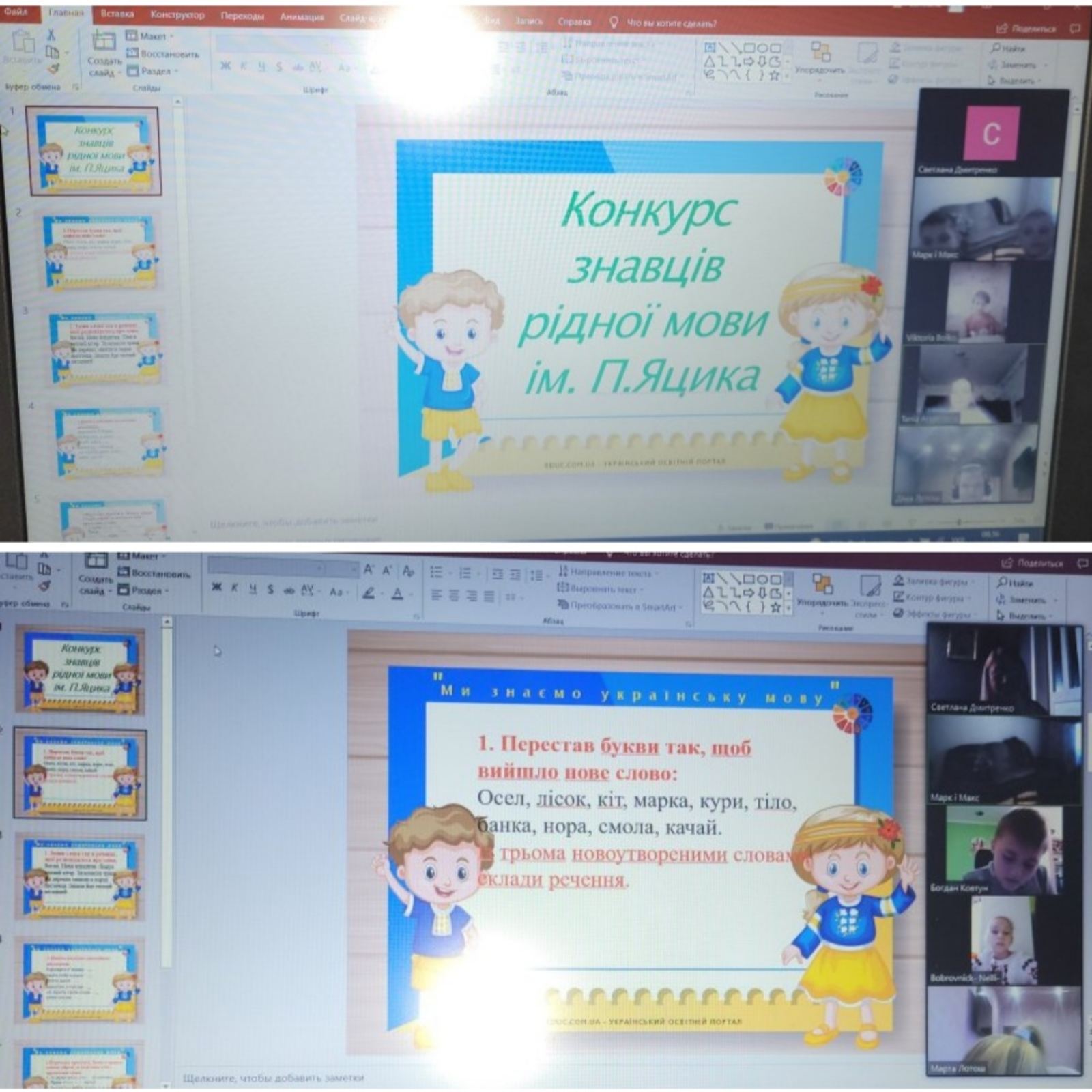Switch to the Конструктор tab
The height and width of the screenshot is (1092, 1092).
pos(177,15)
